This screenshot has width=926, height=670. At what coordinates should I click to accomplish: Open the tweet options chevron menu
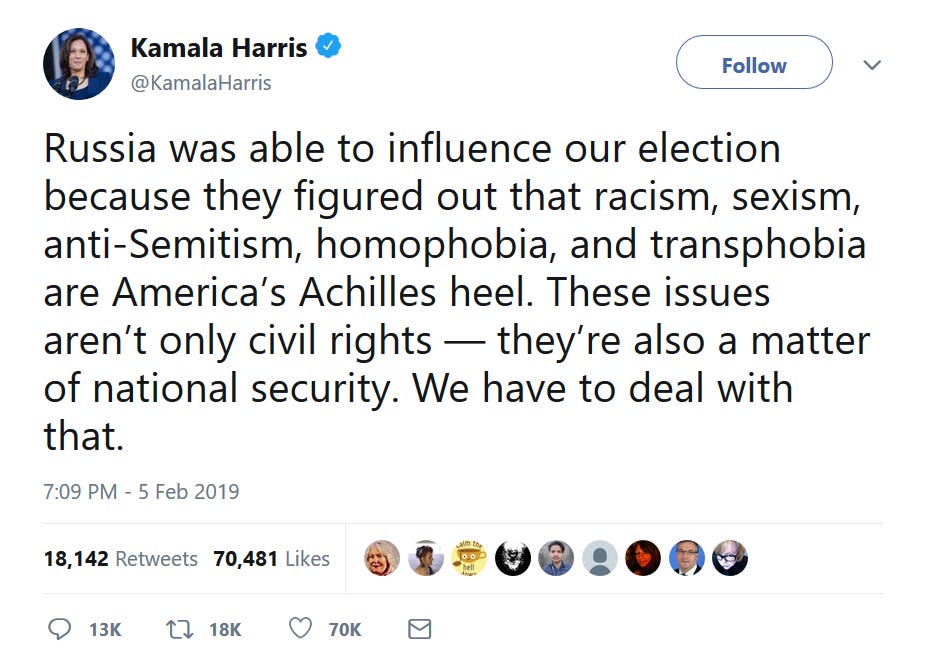point(872,65)
